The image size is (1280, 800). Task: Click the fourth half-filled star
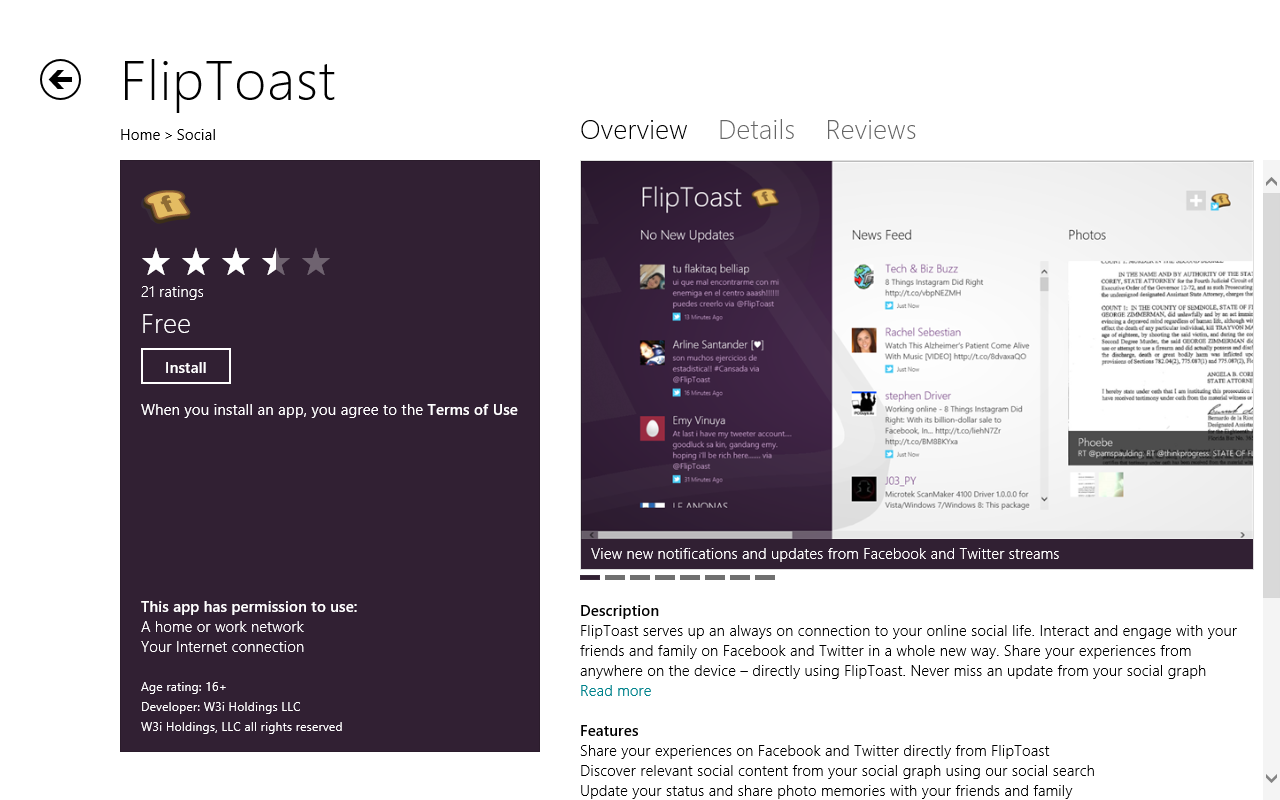click(x=276, y=263)
